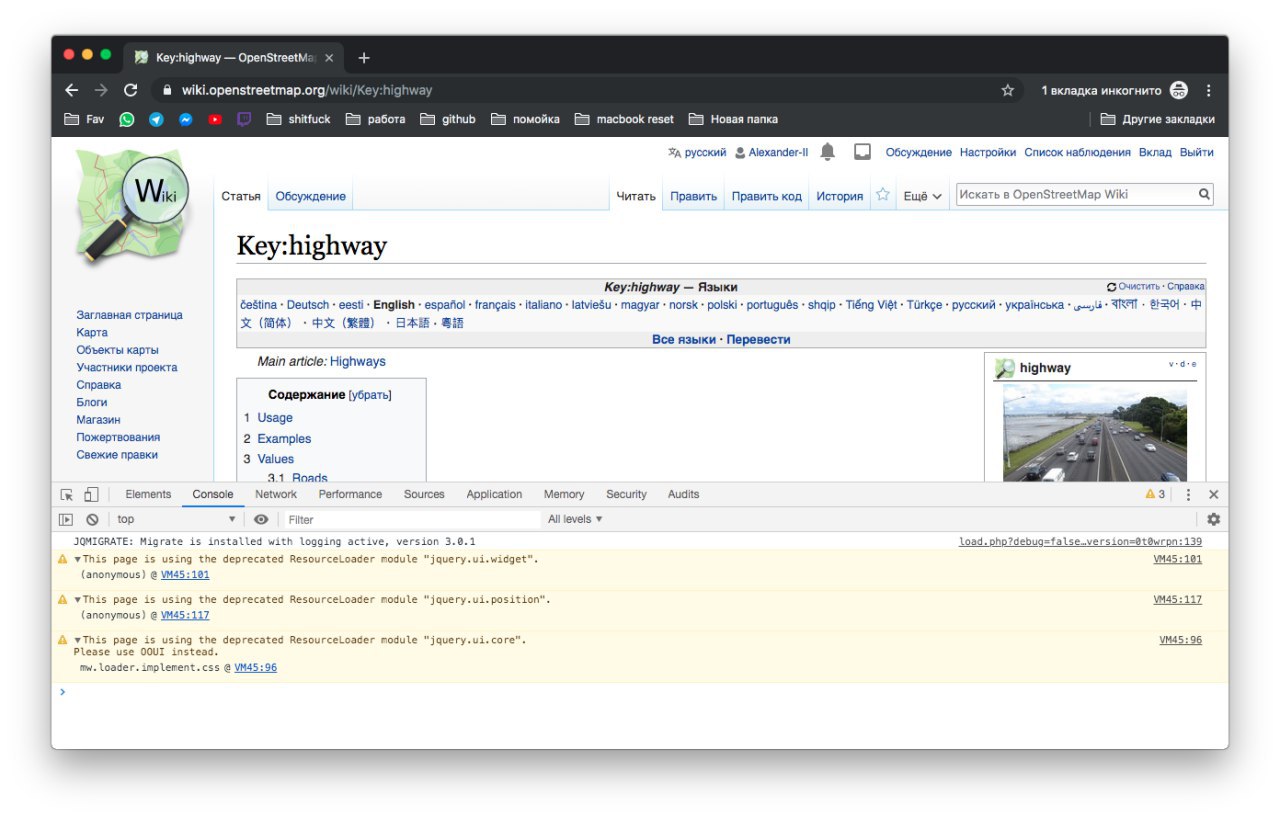Click the Все языки link

tap(684, 340)
